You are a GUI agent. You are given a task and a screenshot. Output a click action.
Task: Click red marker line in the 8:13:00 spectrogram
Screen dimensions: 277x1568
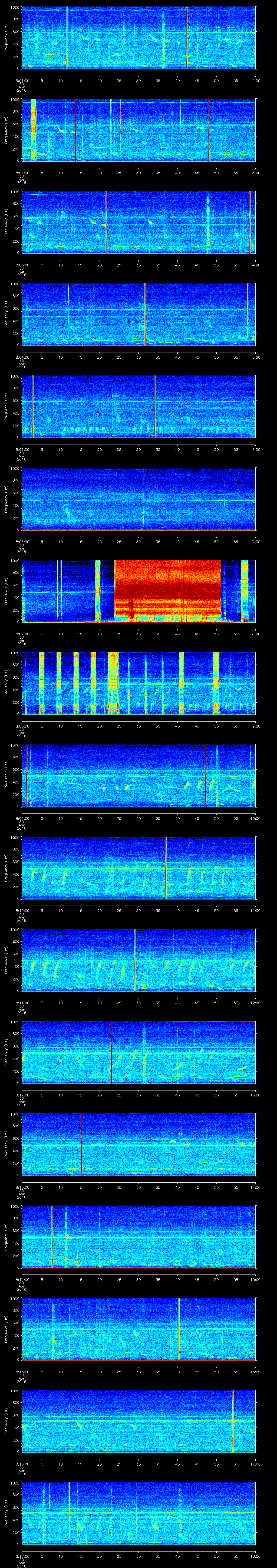coord(82,1144)
